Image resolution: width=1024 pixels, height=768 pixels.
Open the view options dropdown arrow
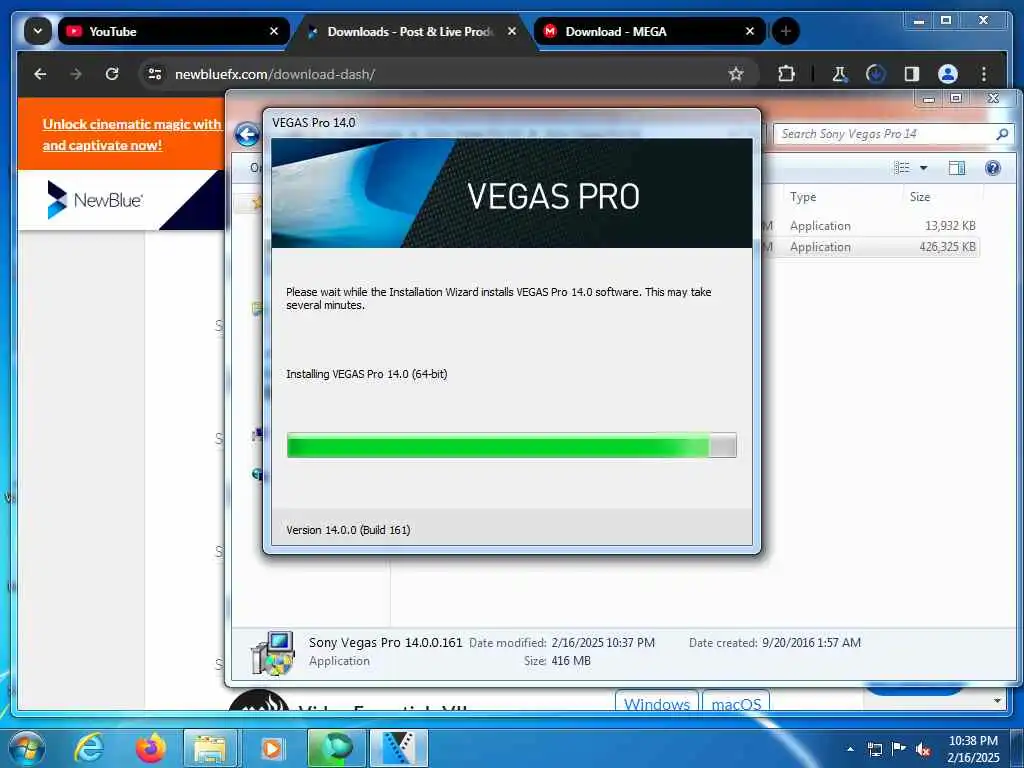coord(923,168)
